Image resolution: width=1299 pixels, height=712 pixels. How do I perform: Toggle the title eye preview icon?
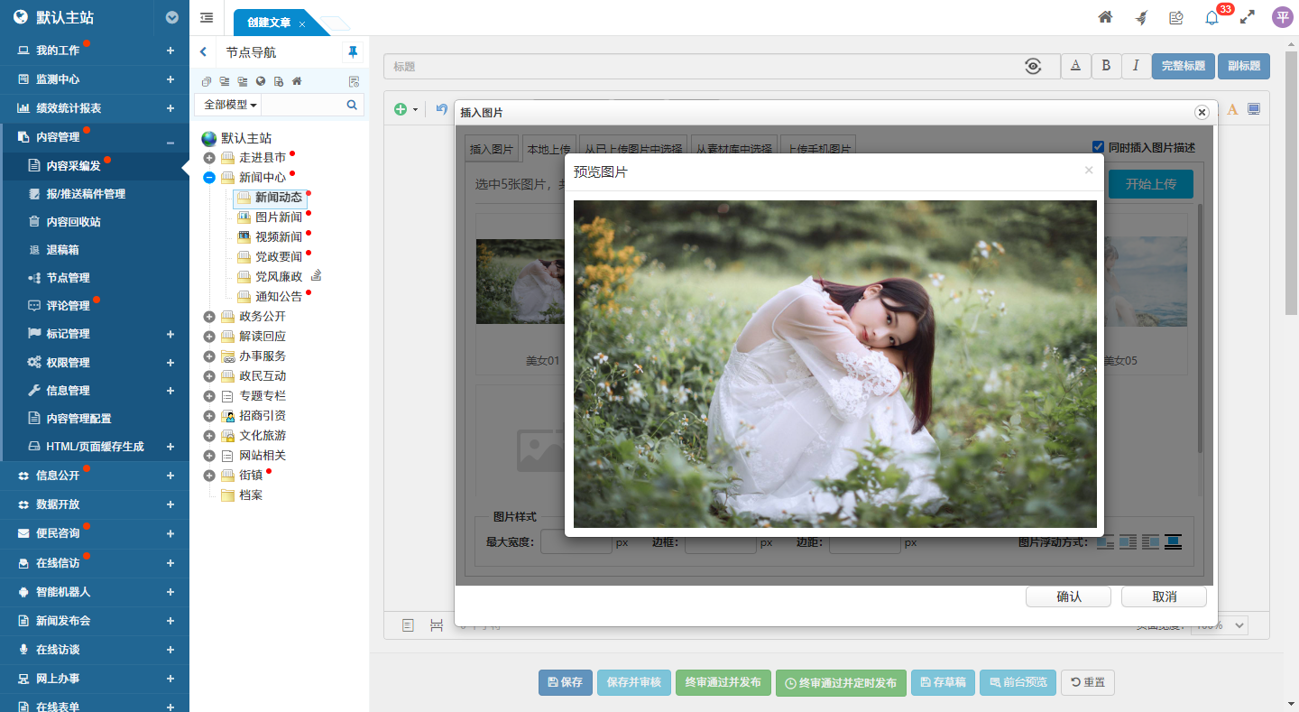[1033, 66]
